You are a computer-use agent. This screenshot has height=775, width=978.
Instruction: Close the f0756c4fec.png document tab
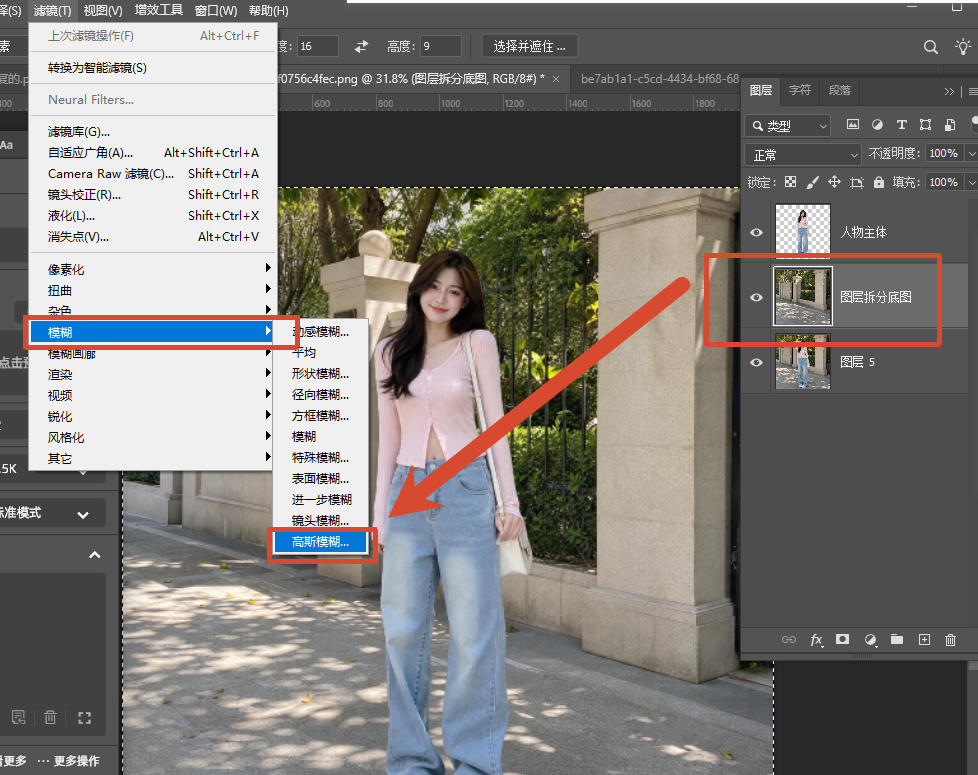coord(556,79)
